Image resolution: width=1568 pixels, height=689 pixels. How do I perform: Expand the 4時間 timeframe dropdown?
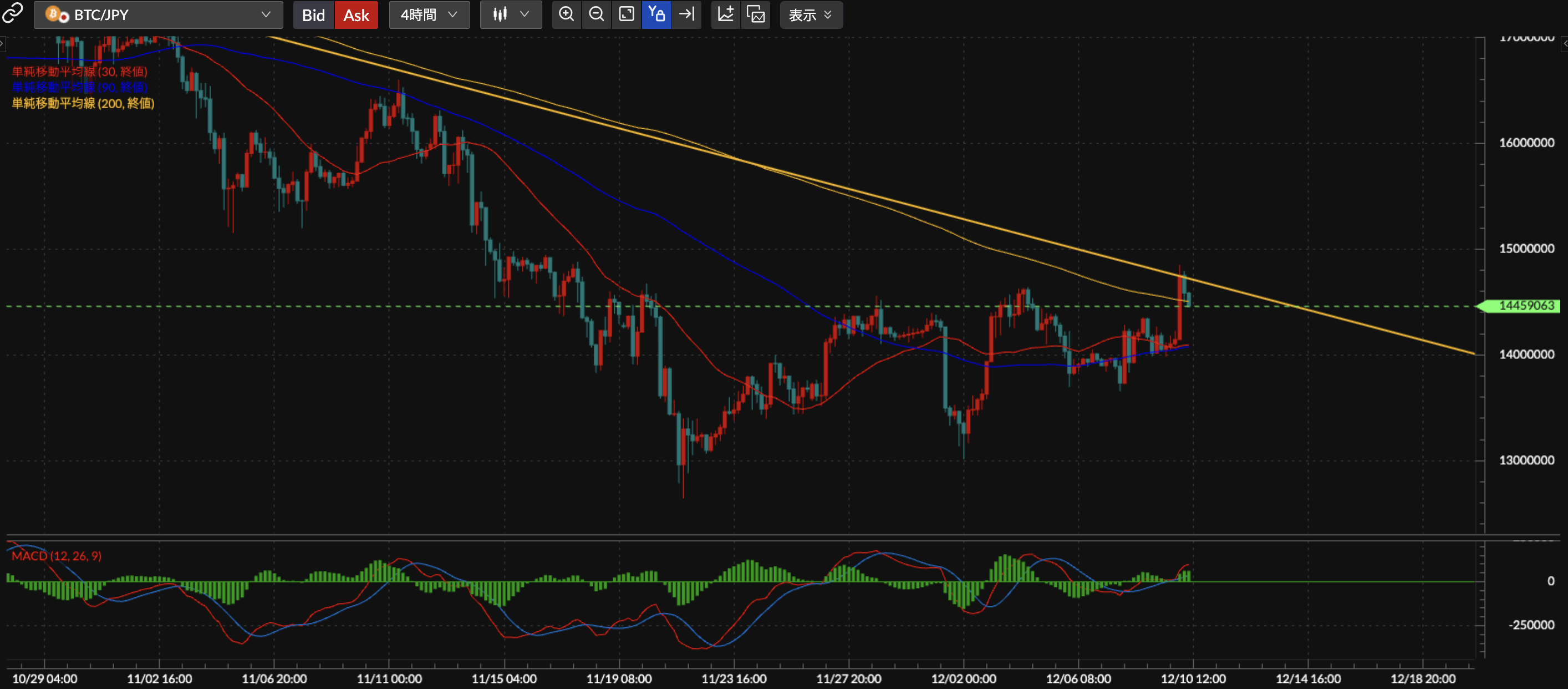click(429, 14)
